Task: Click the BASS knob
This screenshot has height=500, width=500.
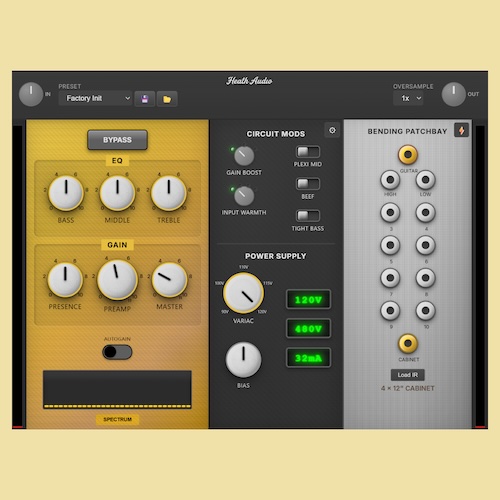Action: point(66,193)
